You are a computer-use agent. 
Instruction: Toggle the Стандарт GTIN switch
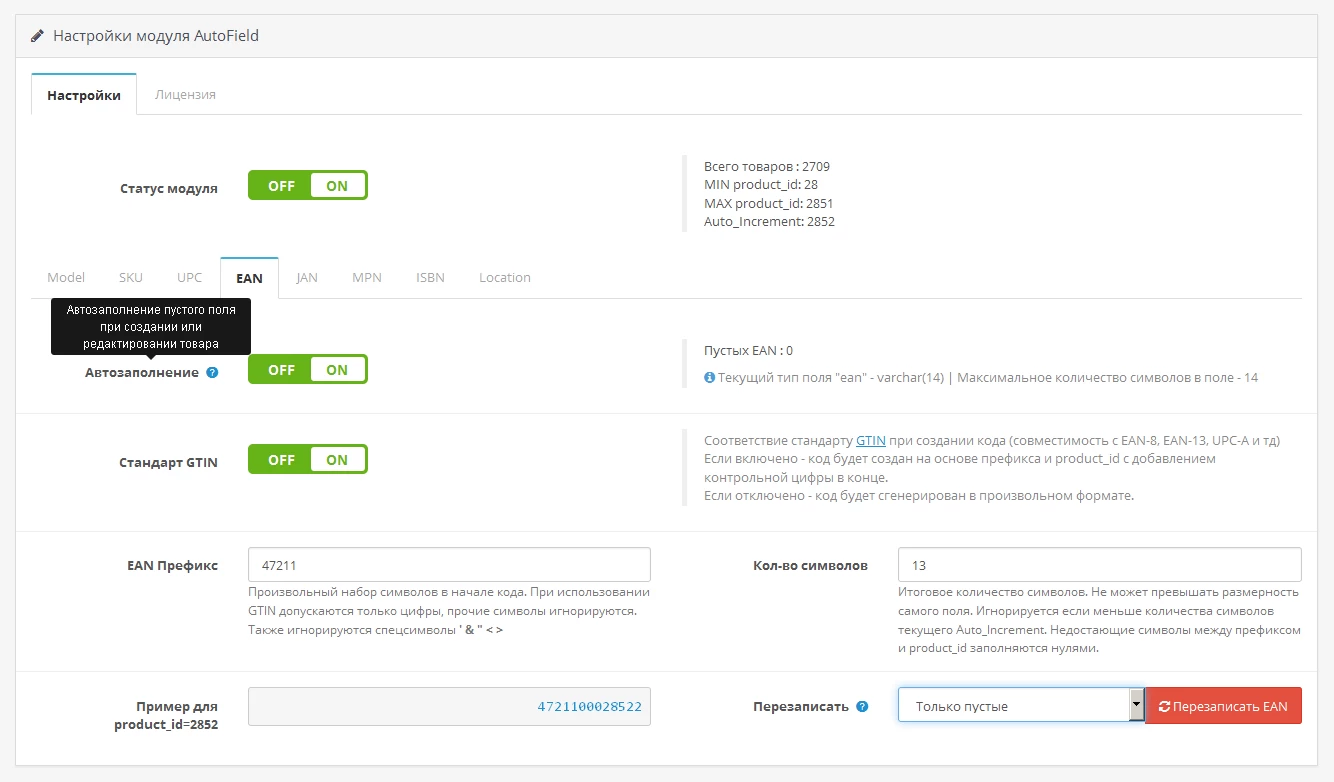tap(308, 459)
